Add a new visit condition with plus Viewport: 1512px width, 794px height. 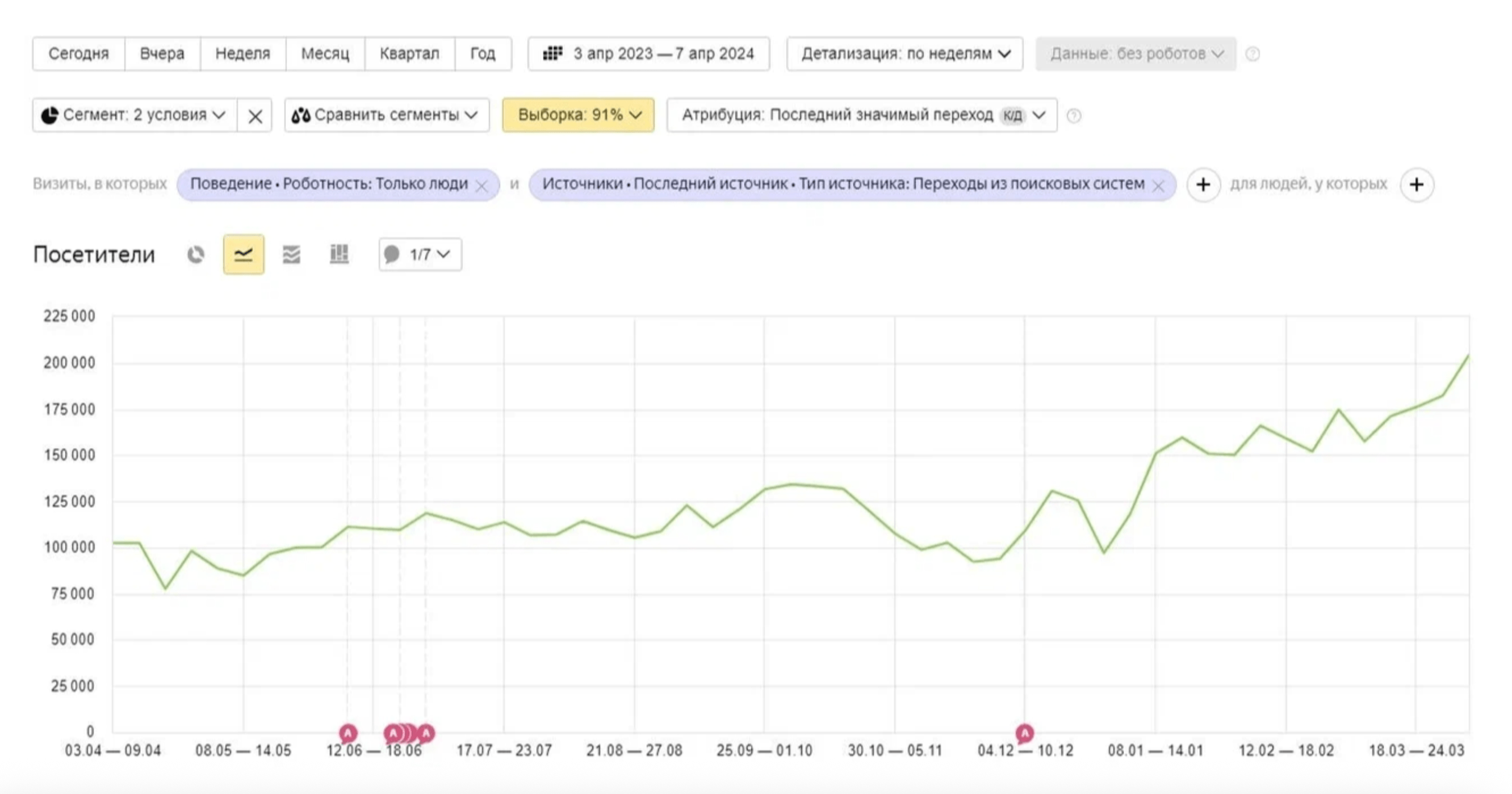[1203, 185]
